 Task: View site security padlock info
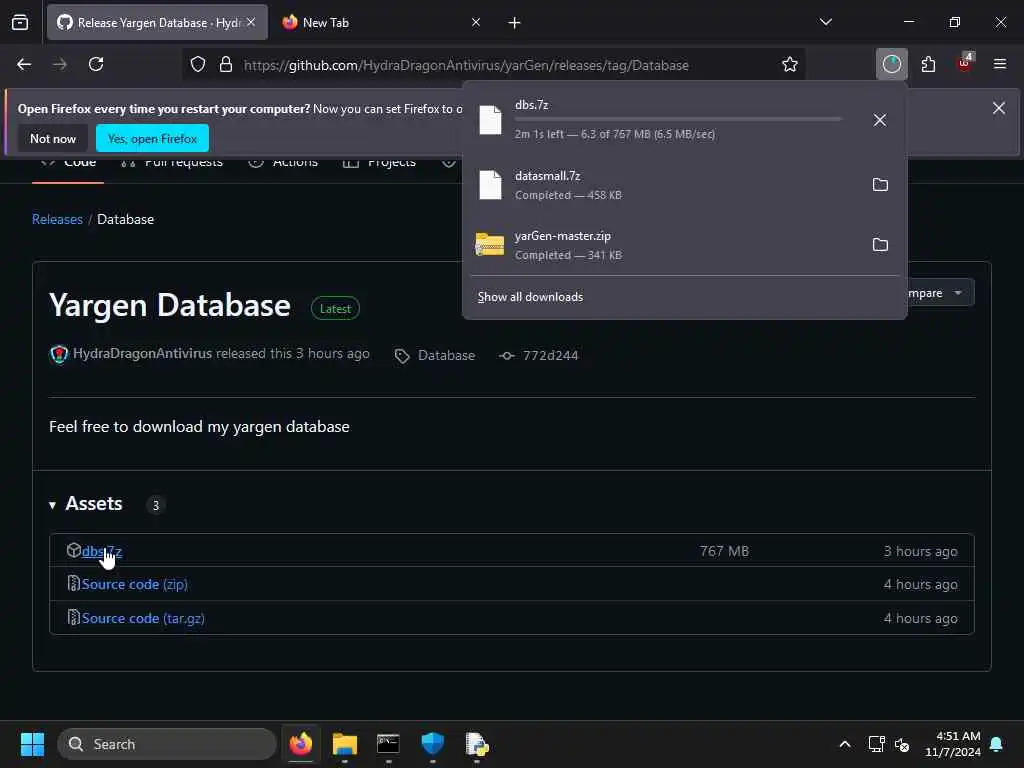click(226, 65)
